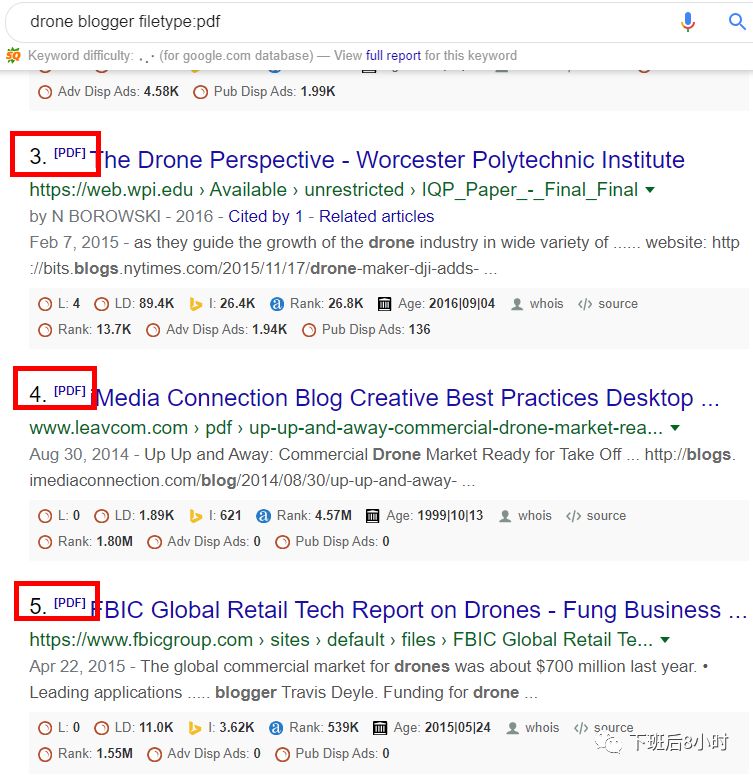View the 'full report' keyword link
The image size is (753, 775).
pos(393,56)
